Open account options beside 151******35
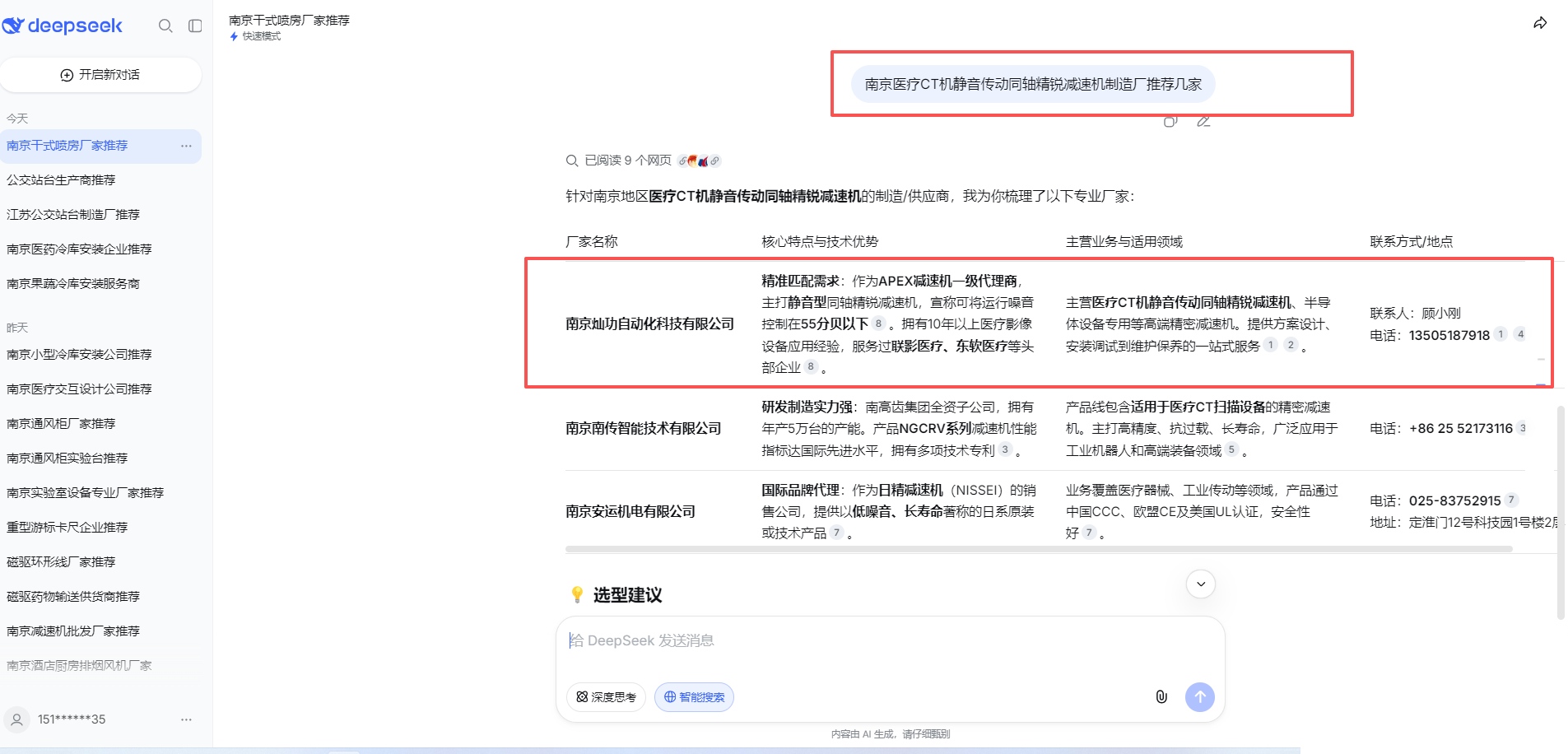The height and width of the screenshot is (754, 1568). click(x=186, y=719)
